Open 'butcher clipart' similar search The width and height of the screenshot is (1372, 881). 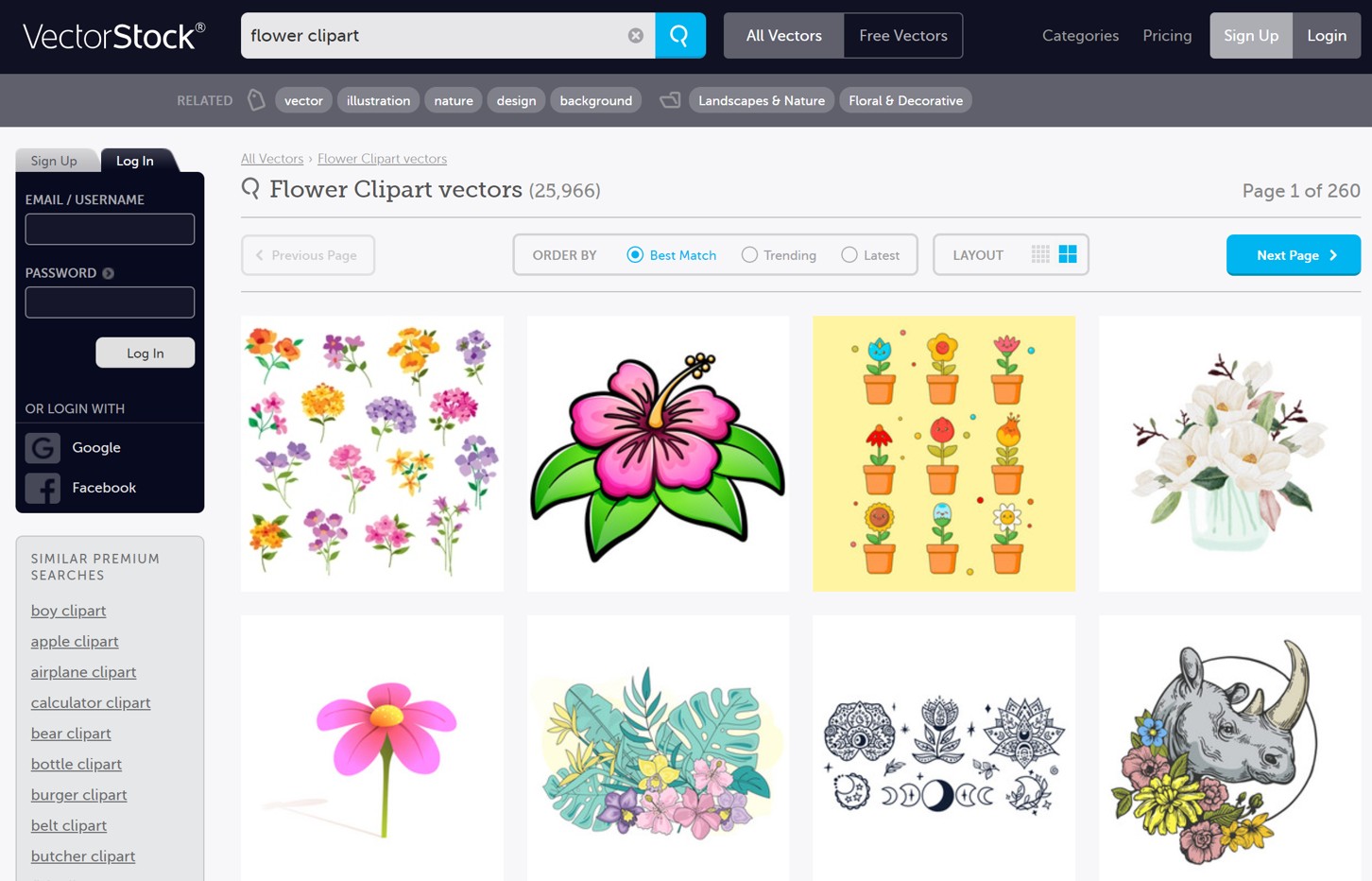pyautogui.click(x=83, y=856)
